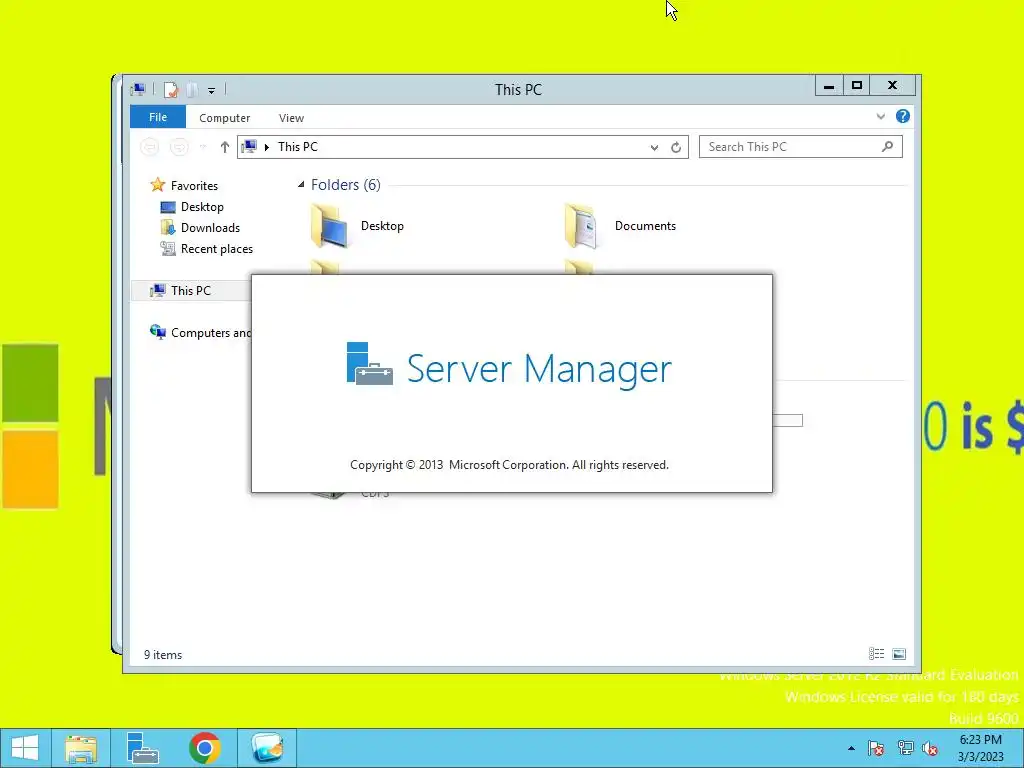Viewport: 1024px width, 768px height.
Task: Refresh This PC with the refresh icon
Action: pos(676,148)
